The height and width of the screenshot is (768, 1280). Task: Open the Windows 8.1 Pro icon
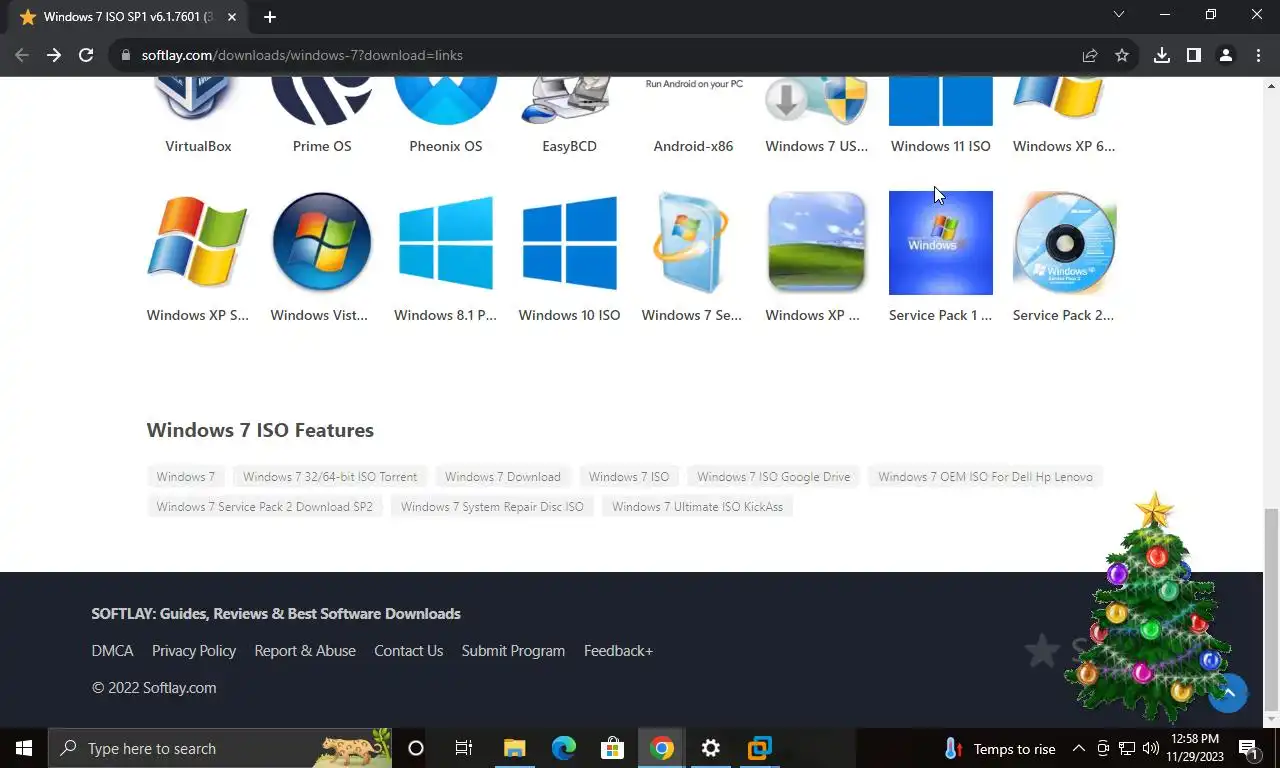tap(446, 243)
